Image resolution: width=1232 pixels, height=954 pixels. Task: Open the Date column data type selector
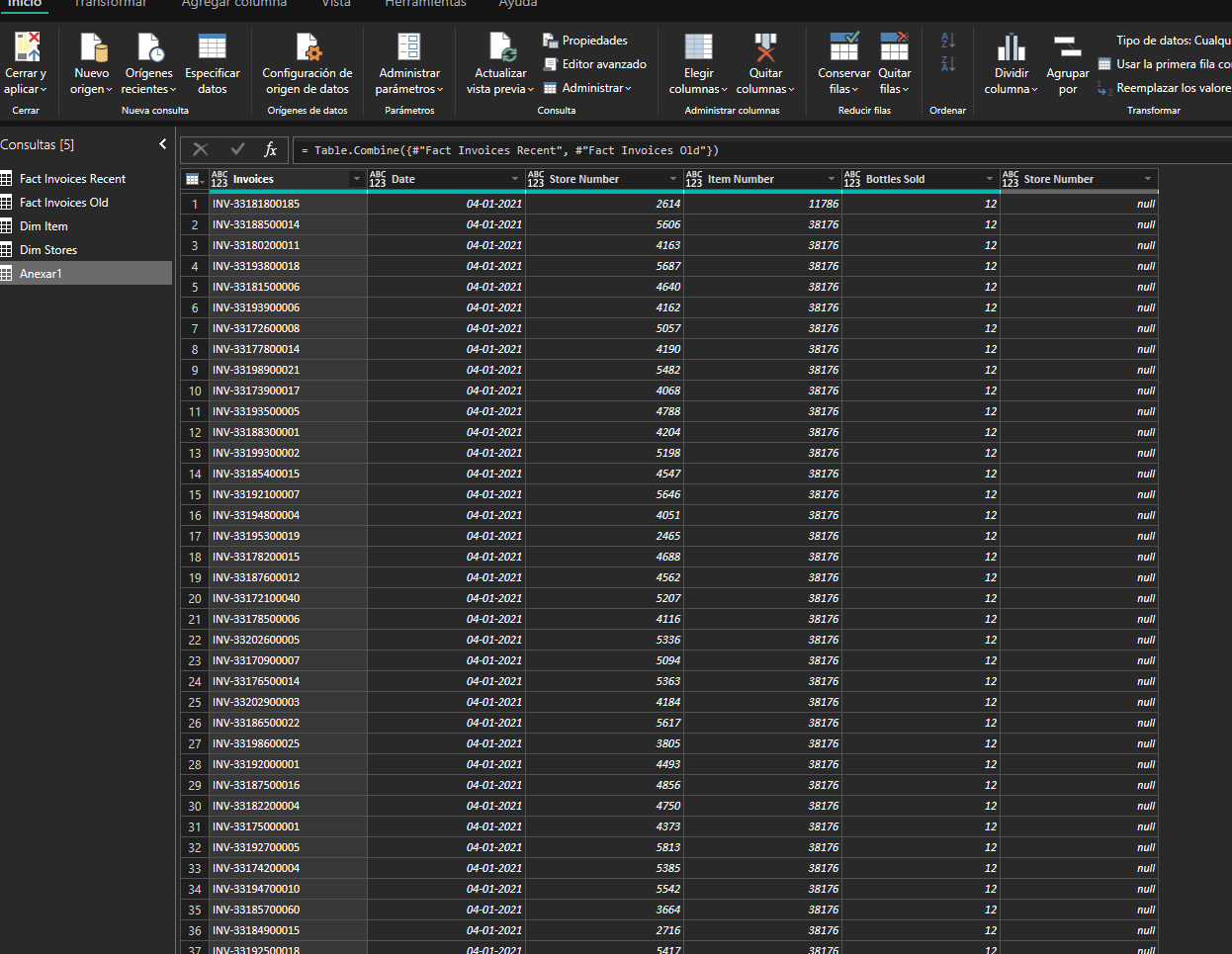(x=378, y=179)
